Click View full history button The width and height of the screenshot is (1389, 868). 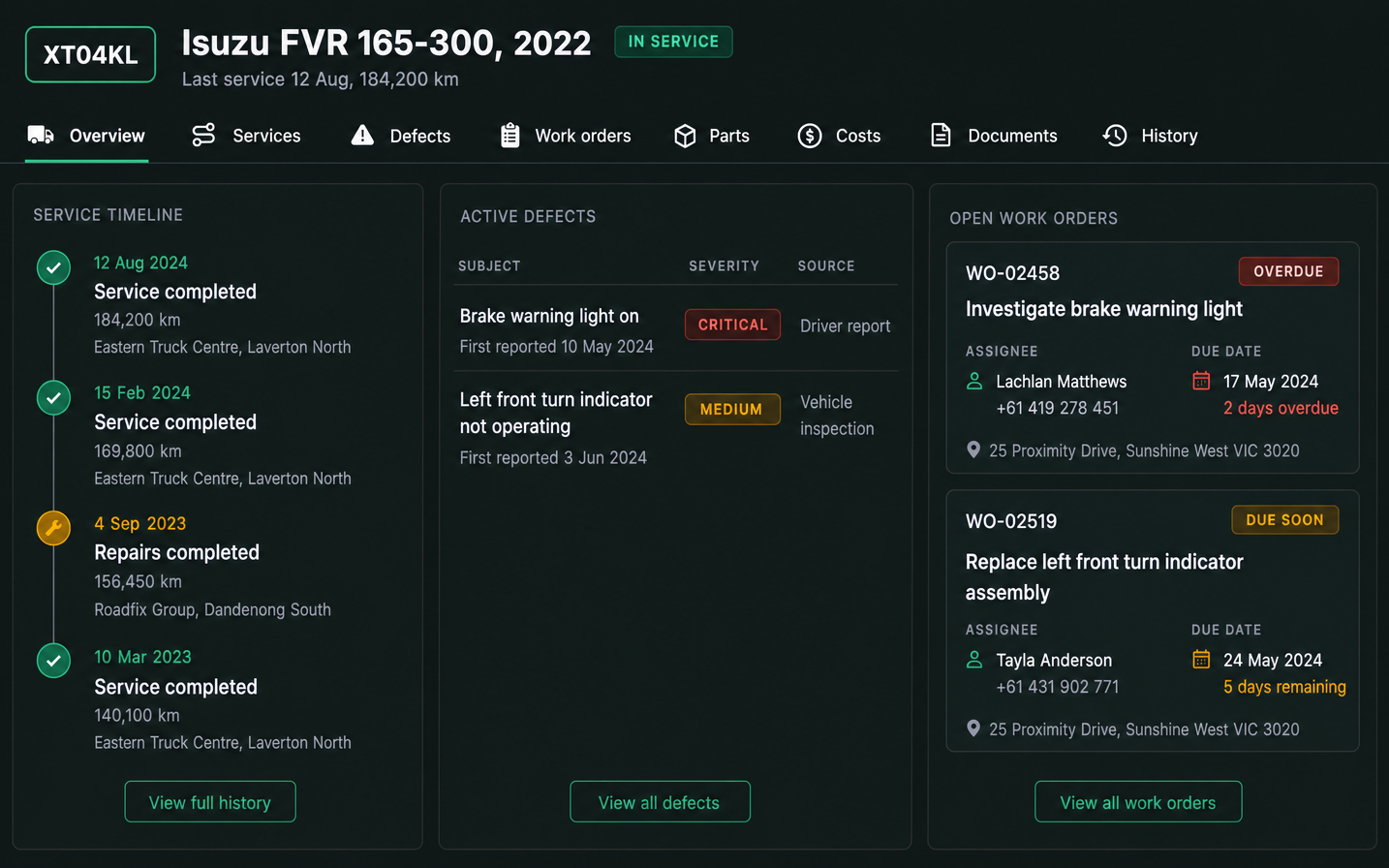click(x=210, y=801)
